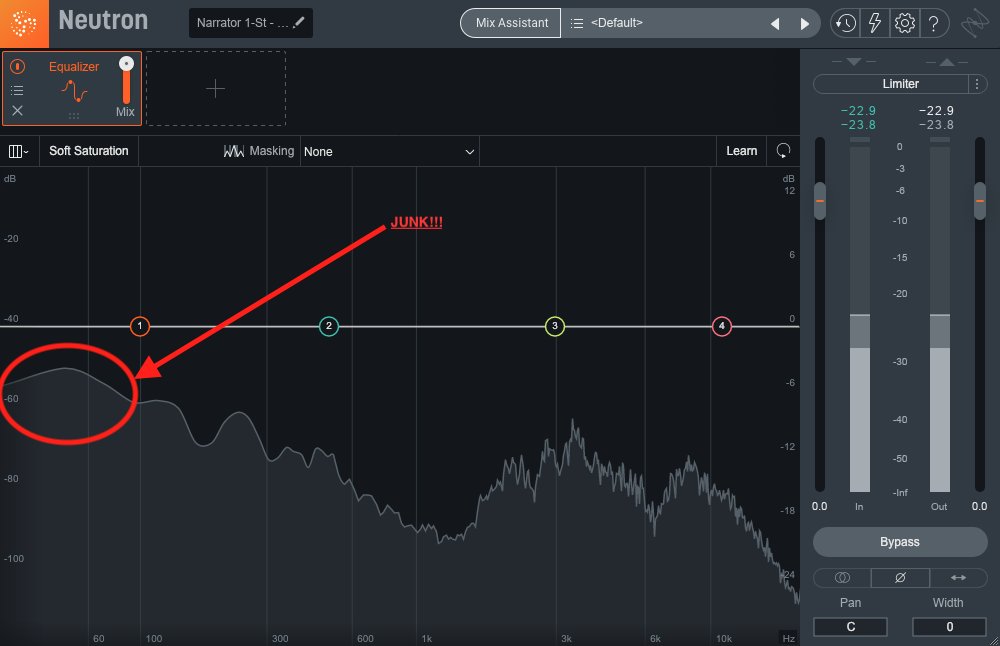Click the Learn button
This screenshot has width=1000, height=646.
point(741,151)
